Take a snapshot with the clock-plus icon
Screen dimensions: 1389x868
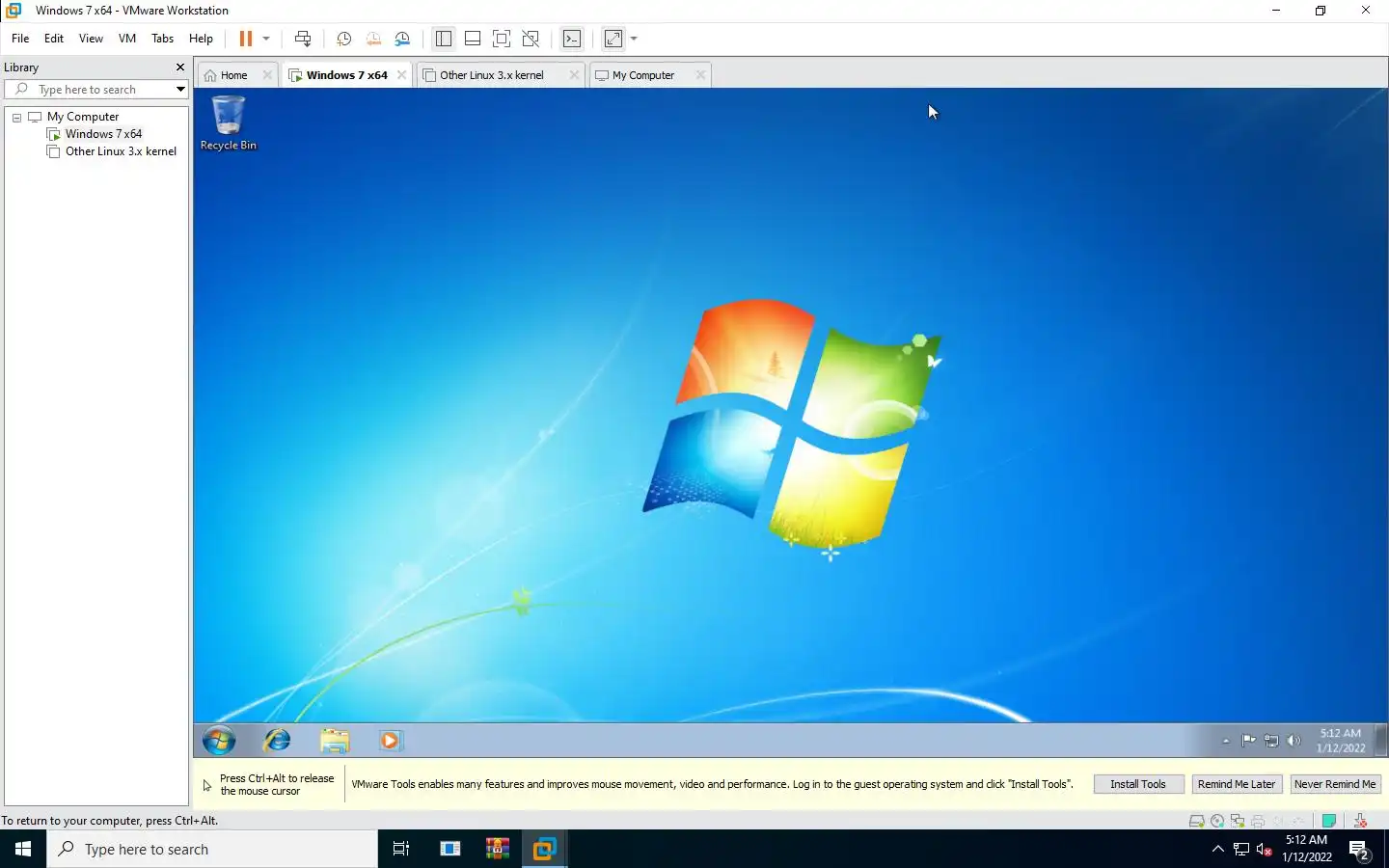tap(343, 39)
